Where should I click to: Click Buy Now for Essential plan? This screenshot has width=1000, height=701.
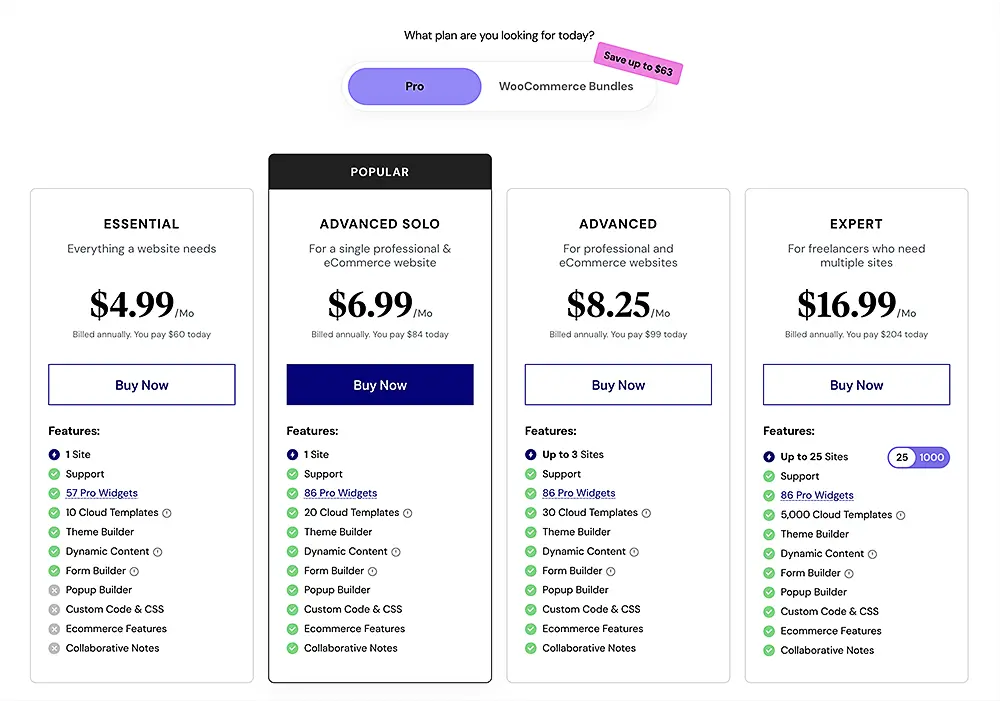[x=142, y=385]
